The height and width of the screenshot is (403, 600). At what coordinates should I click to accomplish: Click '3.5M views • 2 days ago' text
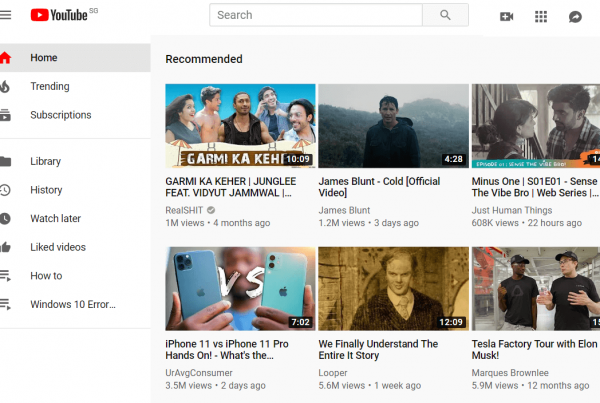215,385
